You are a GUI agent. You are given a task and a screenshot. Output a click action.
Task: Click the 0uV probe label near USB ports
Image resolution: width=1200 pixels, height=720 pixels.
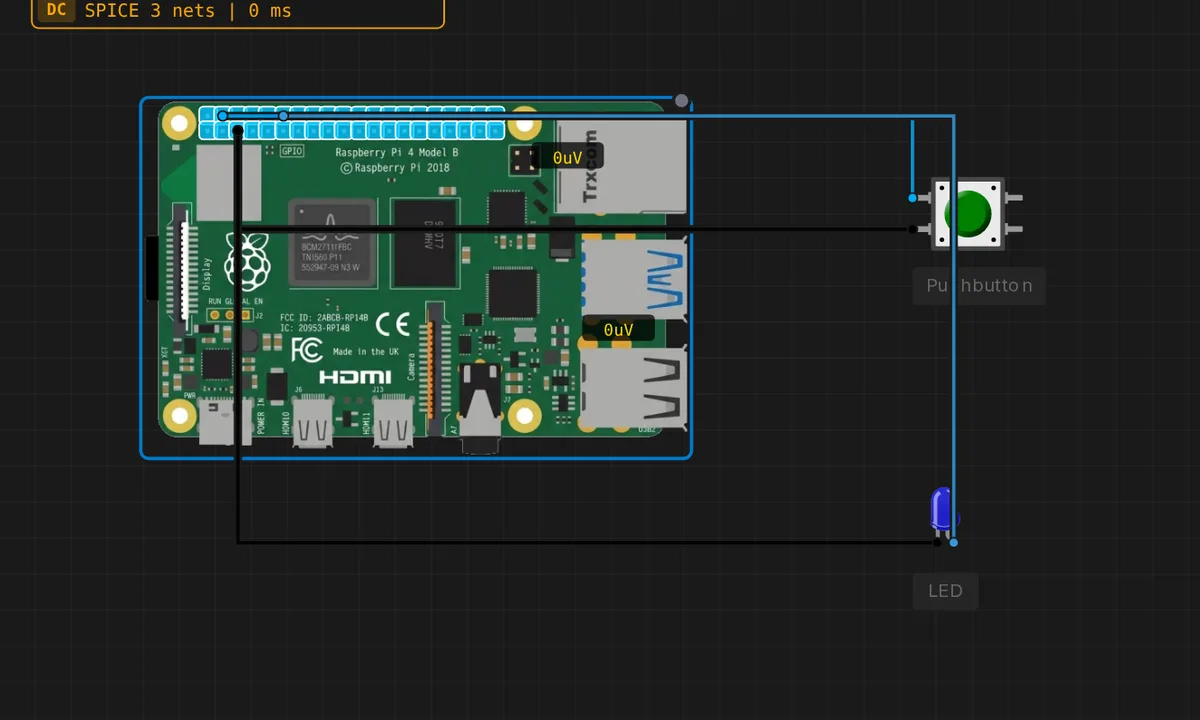619,329
